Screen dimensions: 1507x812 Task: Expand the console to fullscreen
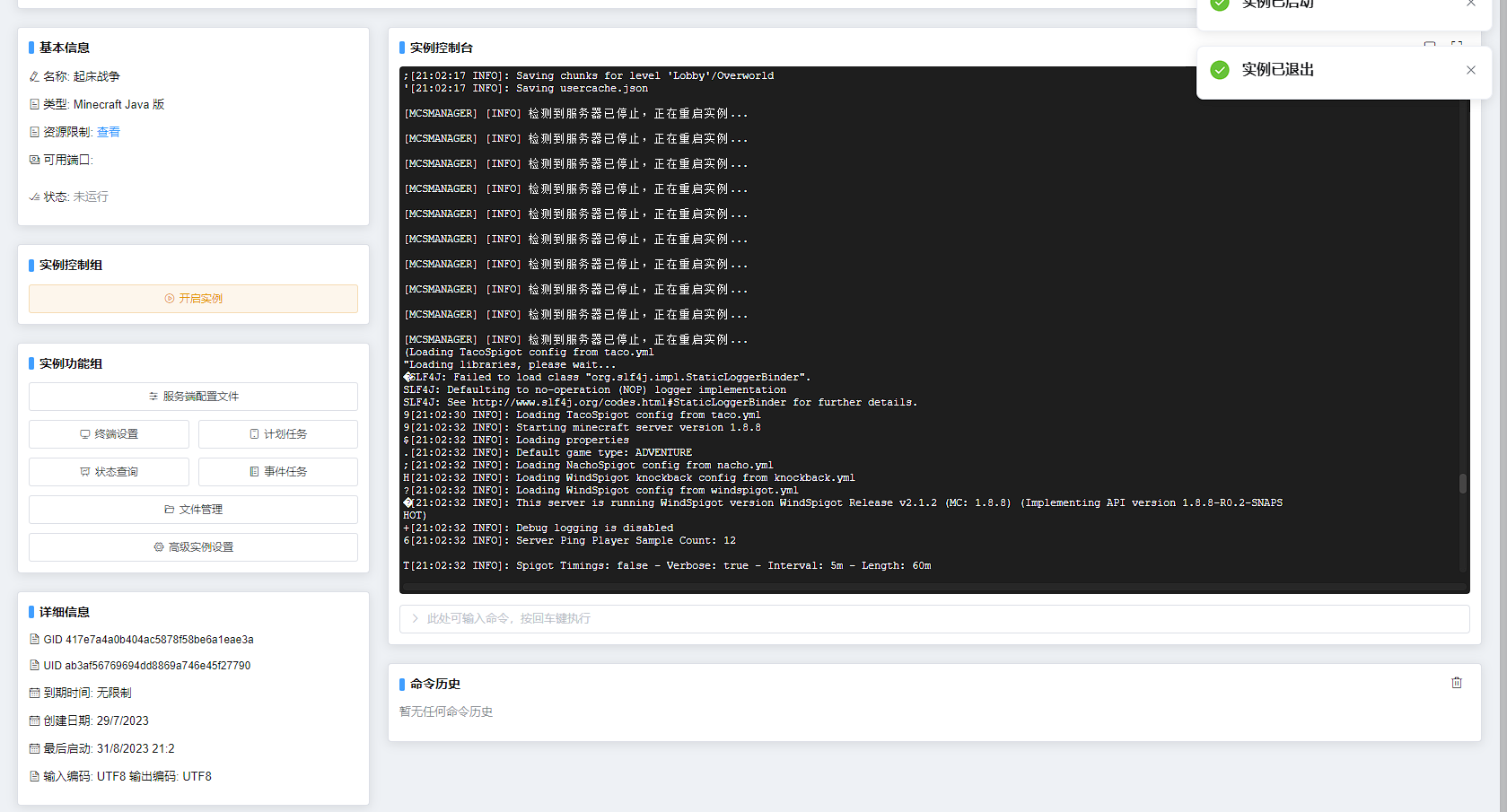(1457, 43)
